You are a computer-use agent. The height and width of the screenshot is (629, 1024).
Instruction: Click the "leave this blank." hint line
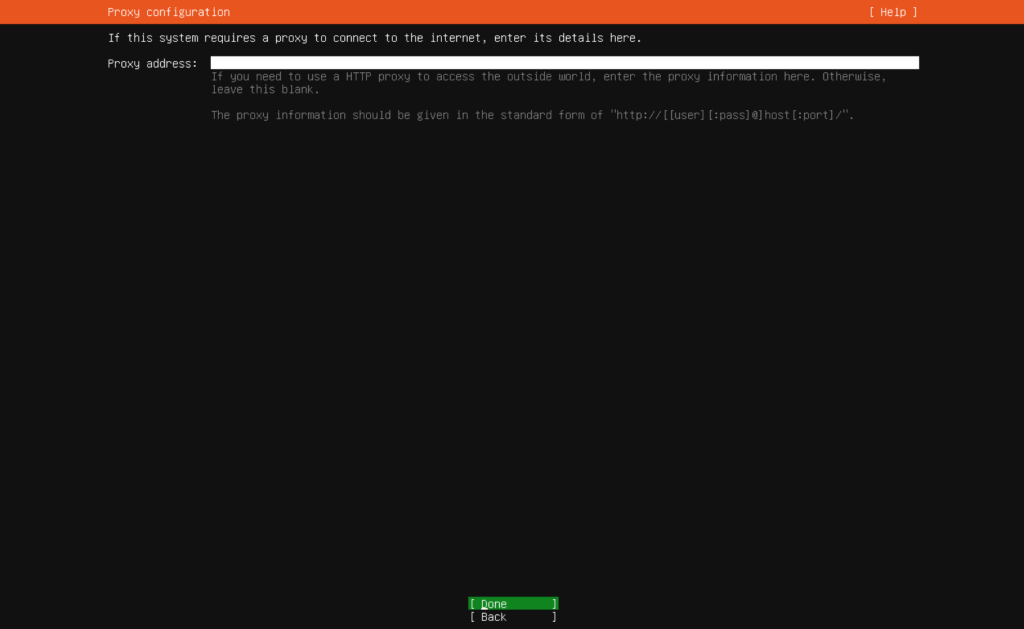(265, 90)
